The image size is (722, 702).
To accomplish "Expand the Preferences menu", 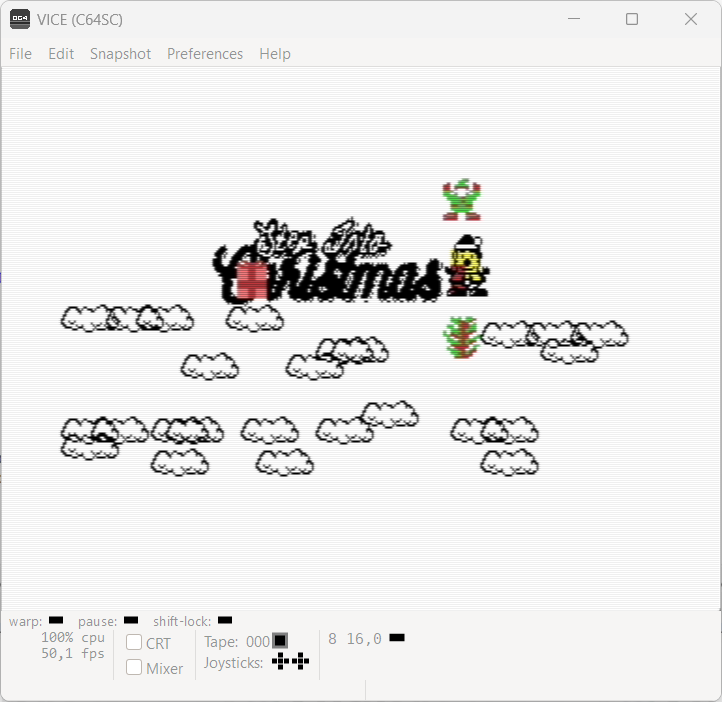I will [x=205, y=54].
